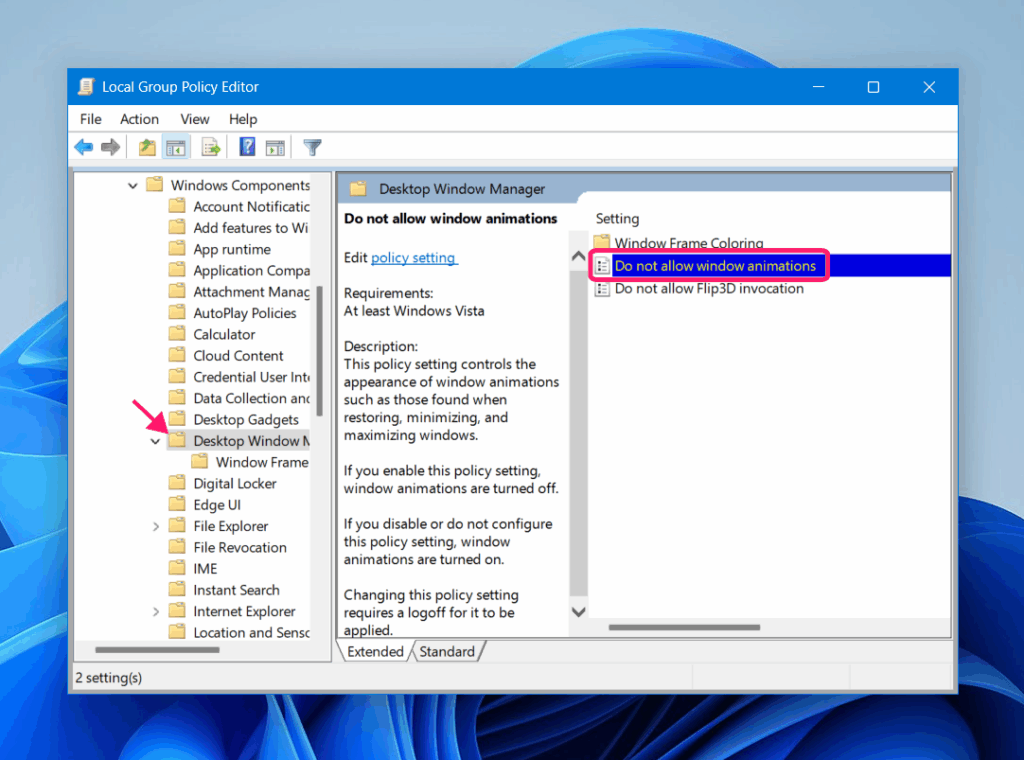Switch to the Standard tab

(447, 652)
